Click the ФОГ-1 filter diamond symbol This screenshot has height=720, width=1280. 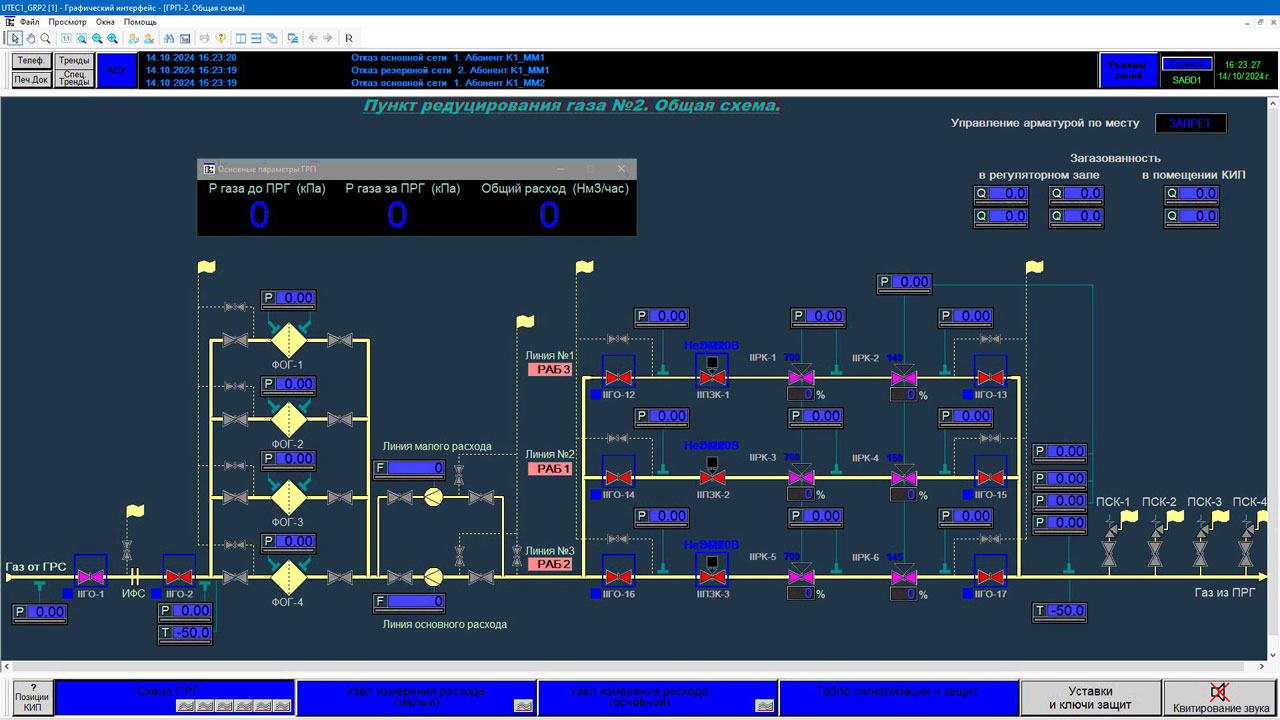[x=288, y=340]
